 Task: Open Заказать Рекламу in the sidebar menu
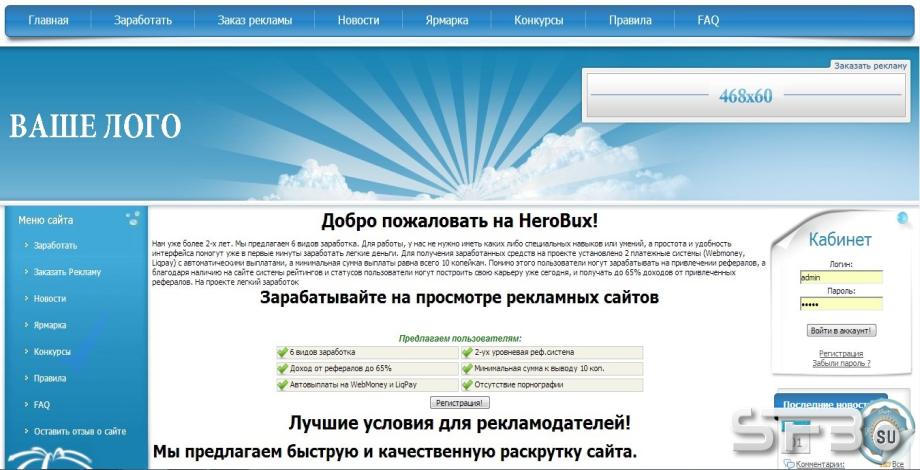pyautogui.click(x=67, y=272)
